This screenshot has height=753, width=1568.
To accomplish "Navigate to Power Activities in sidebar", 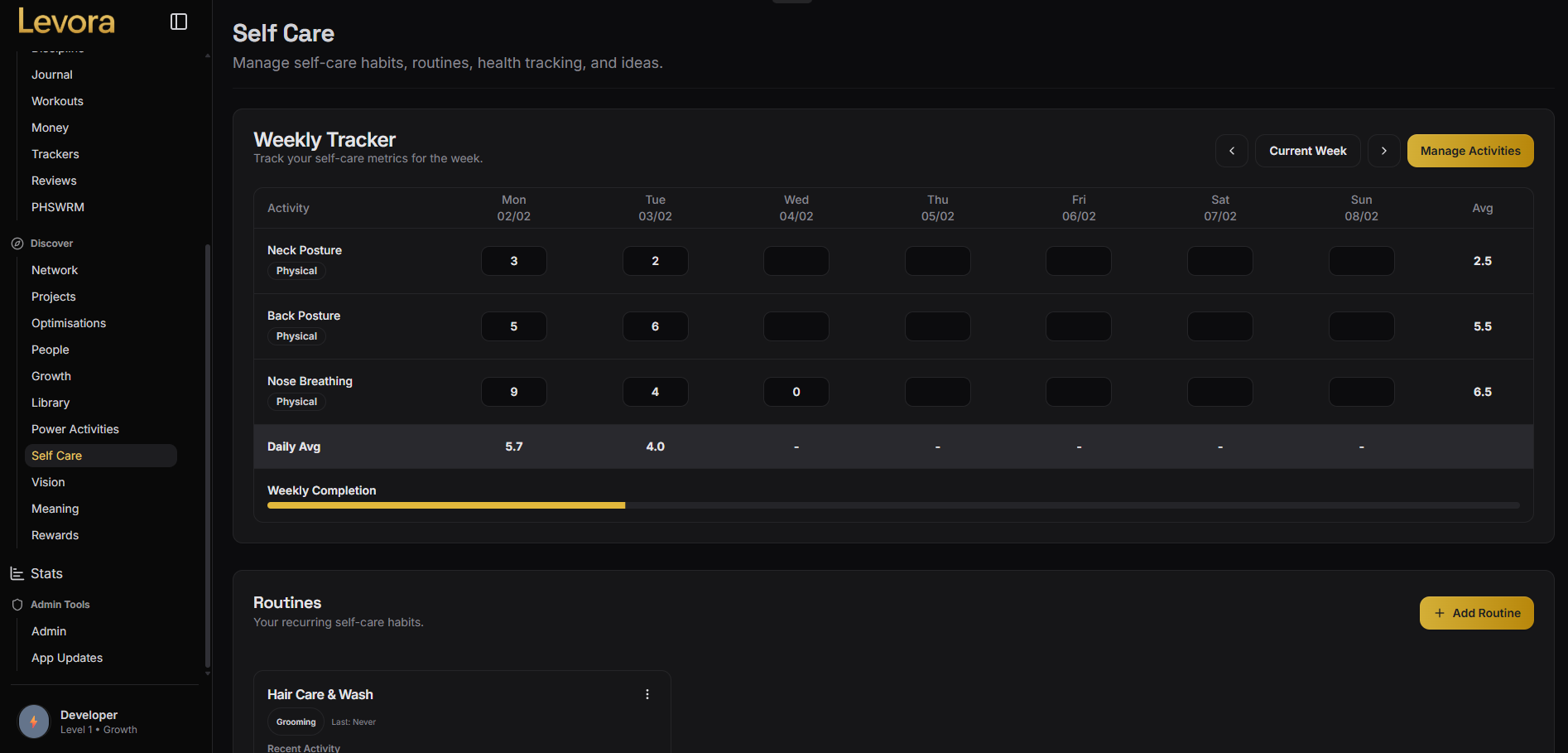I will 75,429.
